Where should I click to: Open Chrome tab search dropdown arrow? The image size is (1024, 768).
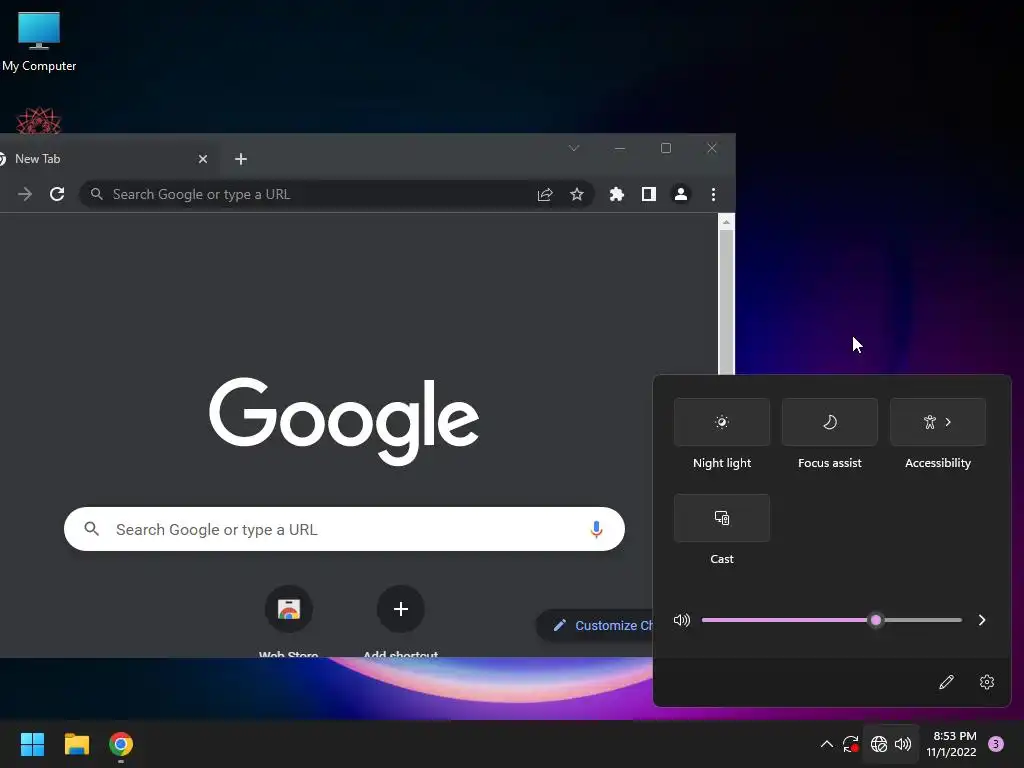point(573,148)
